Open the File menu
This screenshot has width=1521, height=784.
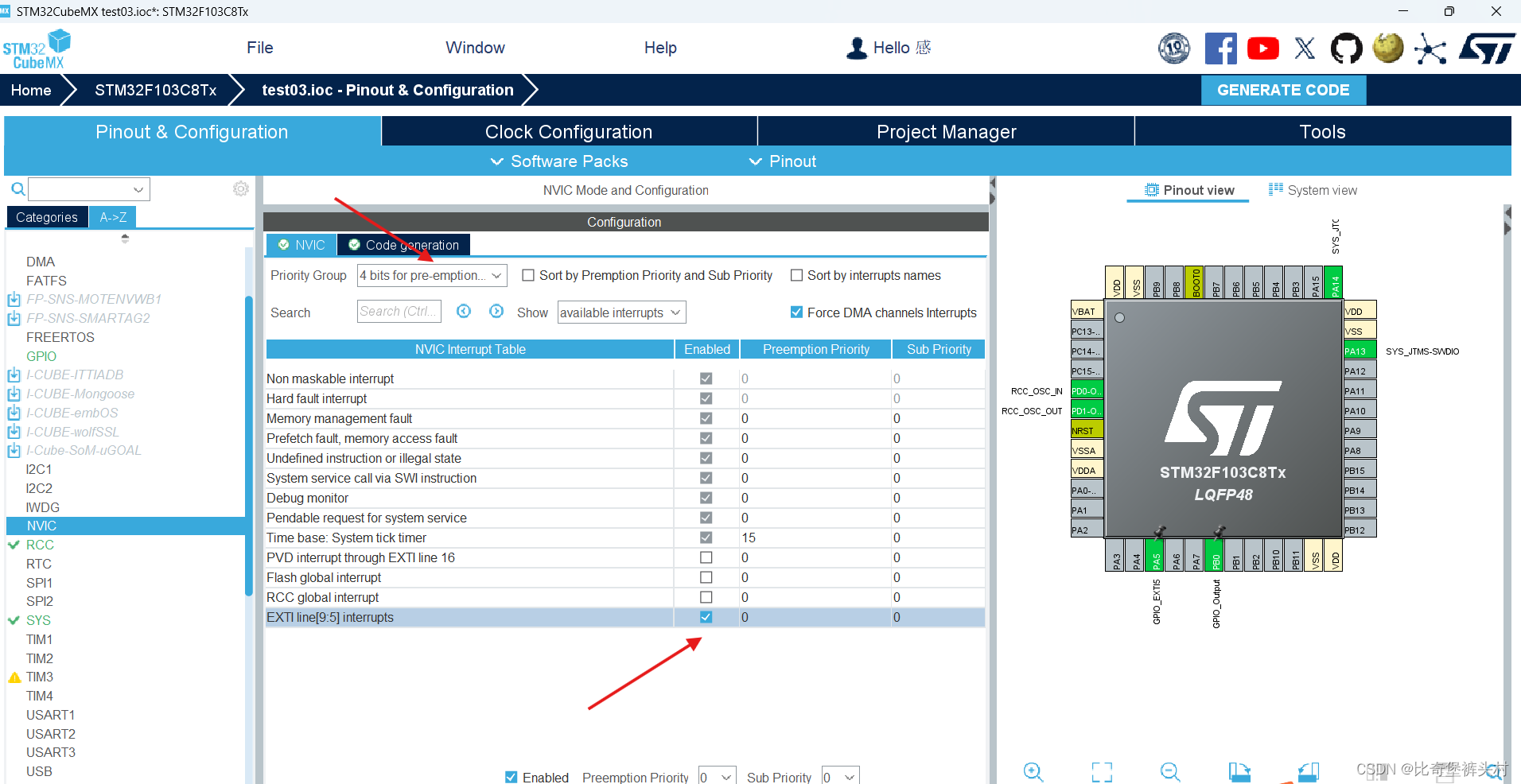click(260, 48)
